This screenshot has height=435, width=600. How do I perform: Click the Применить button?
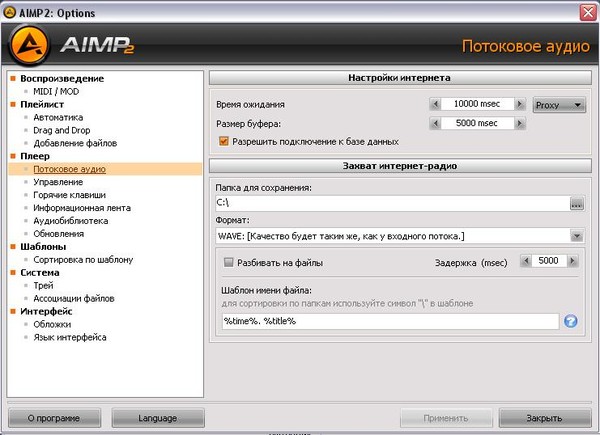pos(446,418)
